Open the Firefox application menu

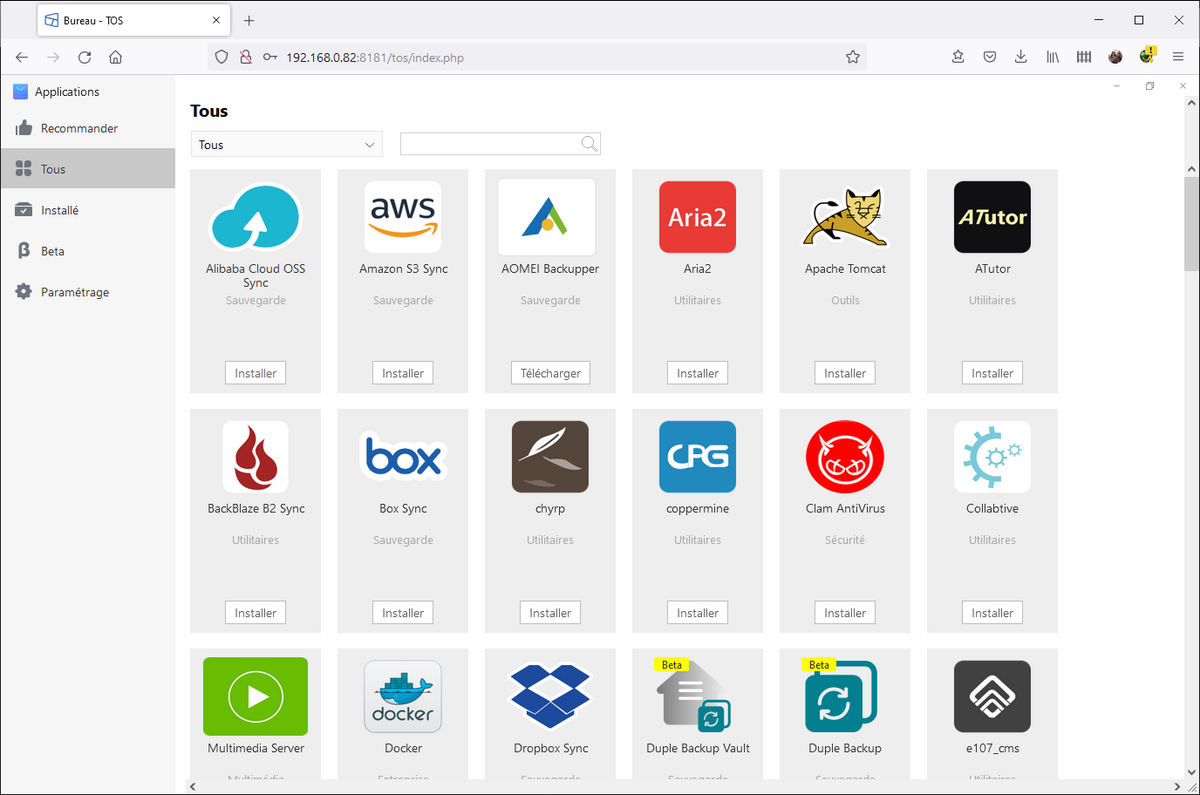click(1179, 57)
